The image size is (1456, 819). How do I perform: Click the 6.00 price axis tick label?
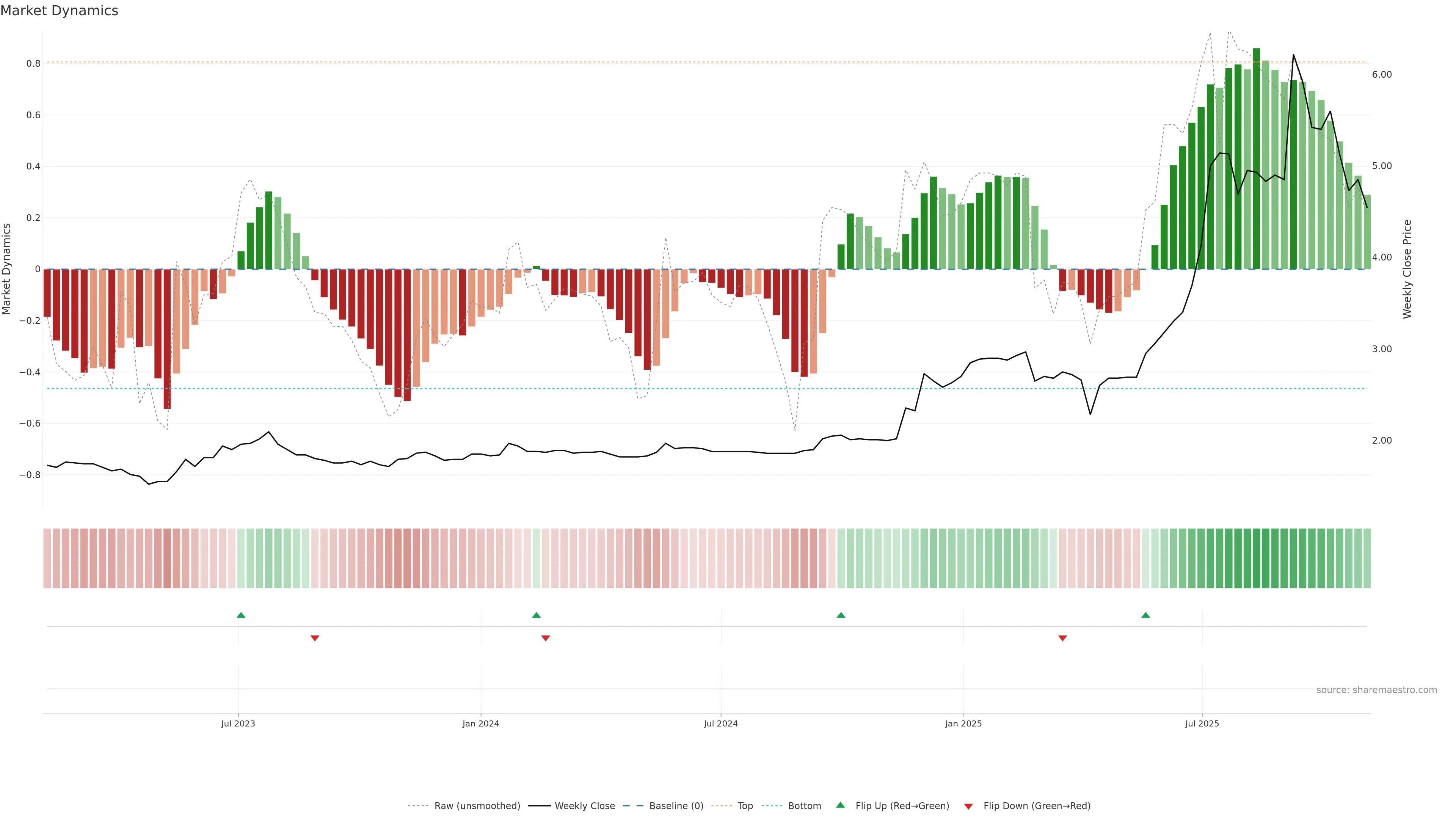tap(1381, 75)
